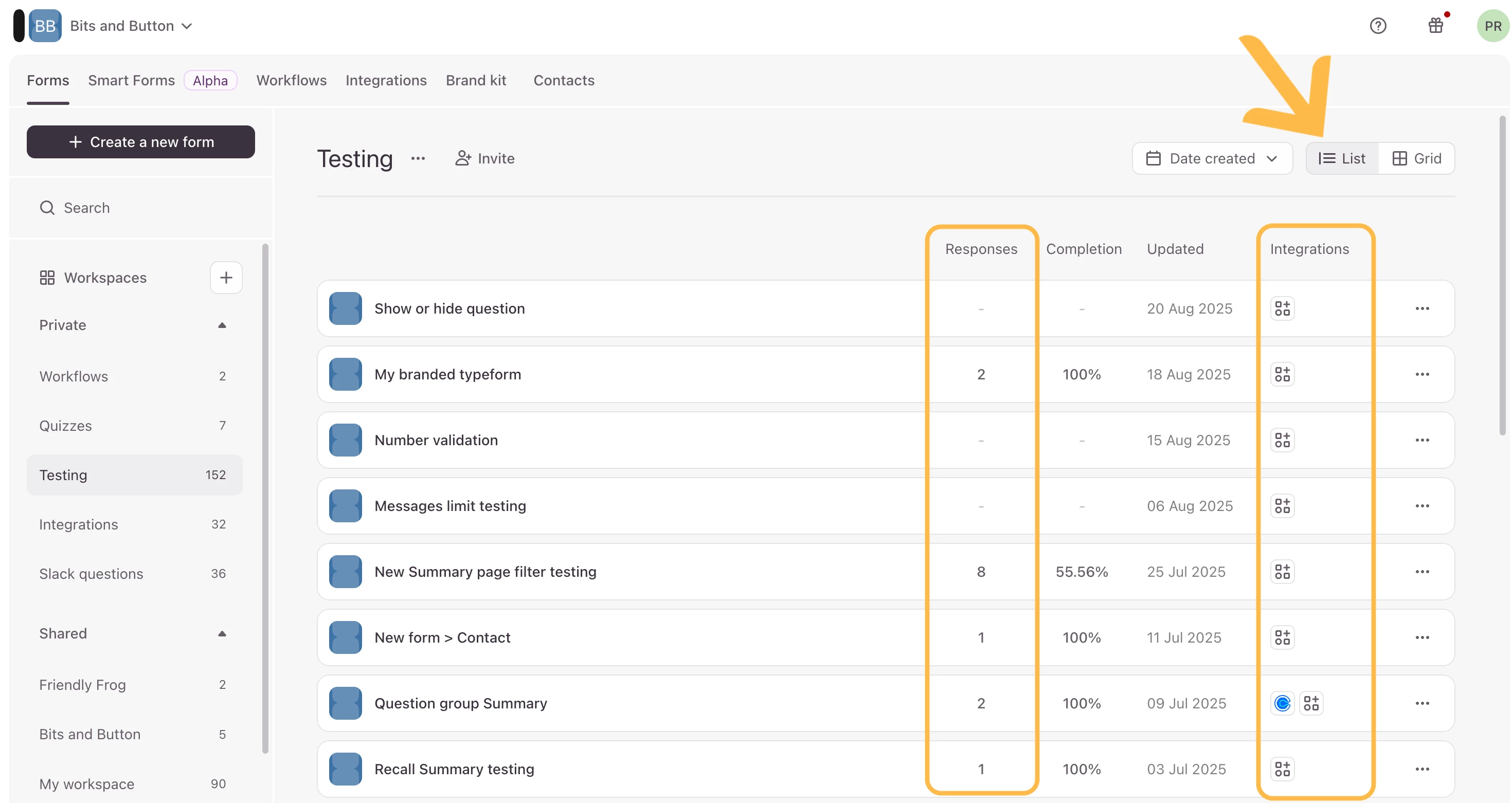Click form thumbnail of Show or hide question
The height and width of the screenshot is (803, 1512).
point(345,308)
